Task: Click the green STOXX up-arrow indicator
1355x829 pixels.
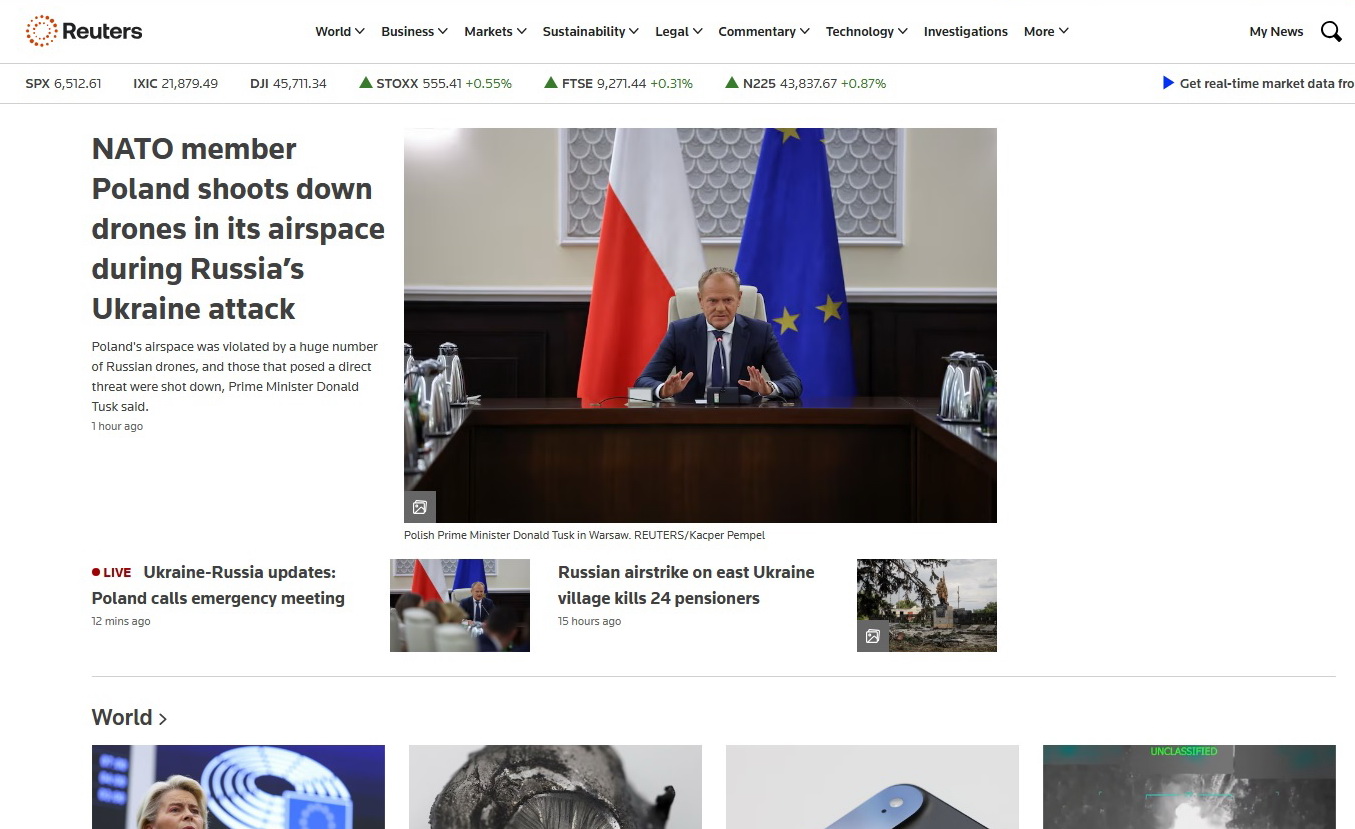Action: [x=366, y=83]
